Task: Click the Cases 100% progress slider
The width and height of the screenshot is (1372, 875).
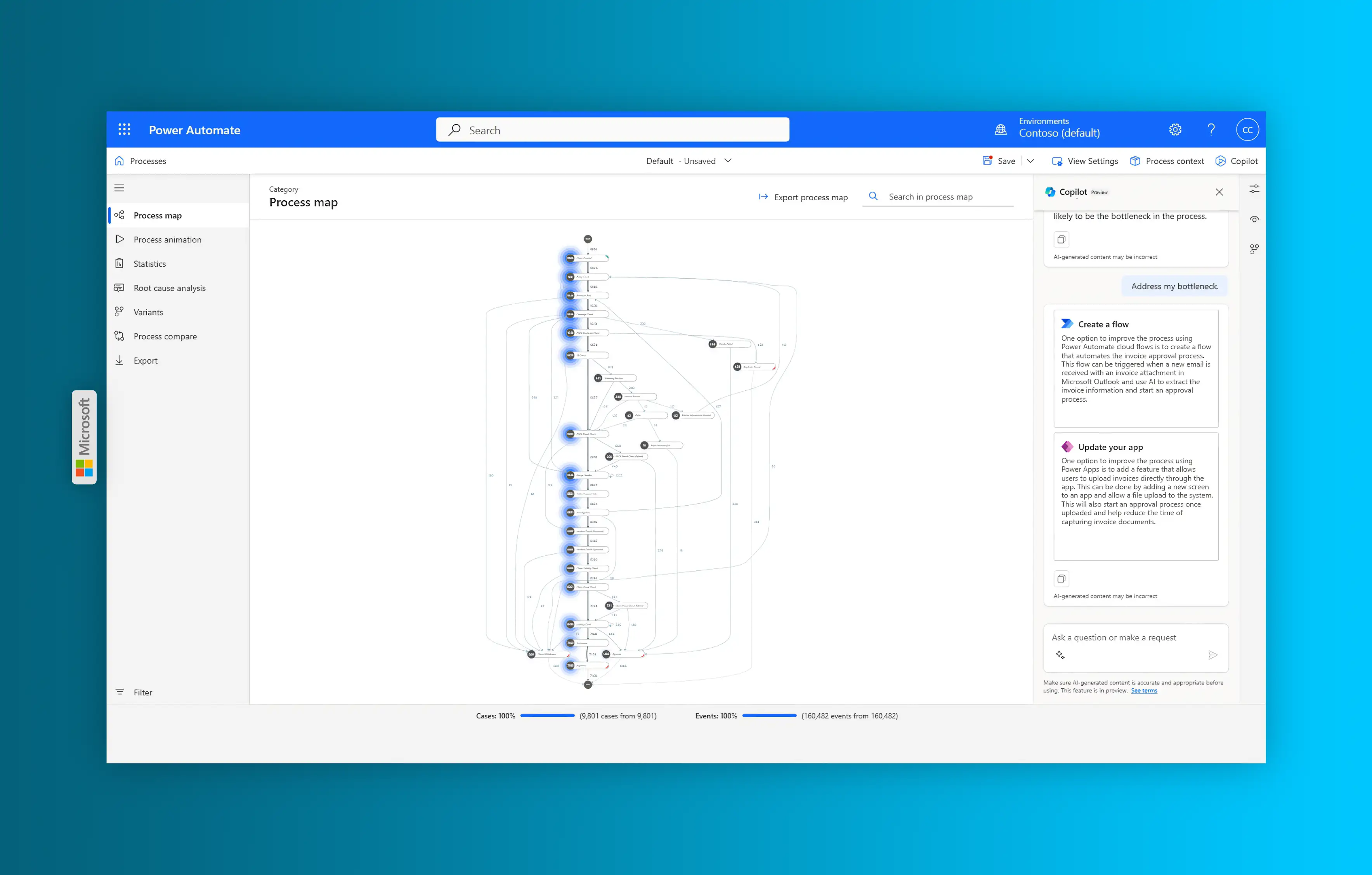Action: tap(547, 716)
